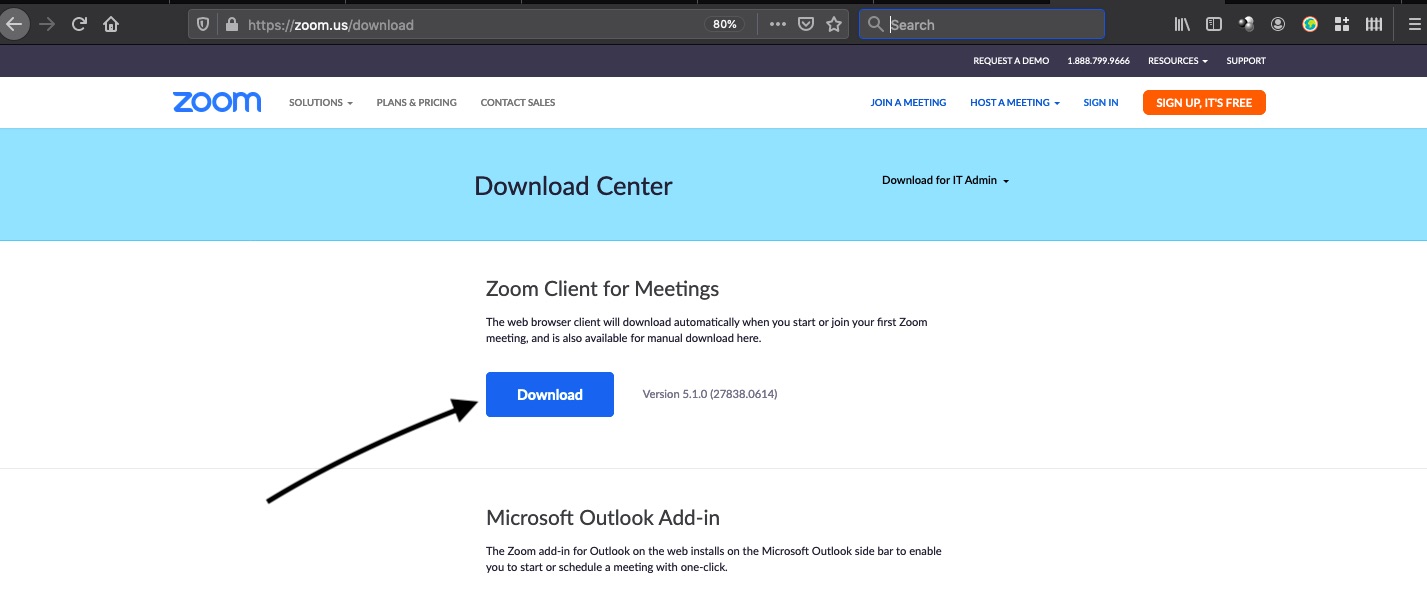This screenshot has height=590, width=1427.
Task: Open Plans & Pricing page
Action: pos(416,103)
